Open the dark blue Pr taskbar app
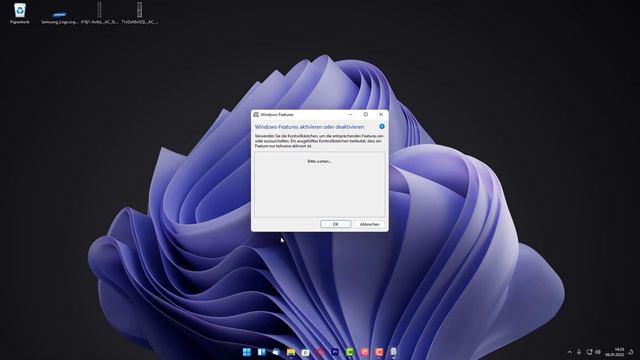 click(335, 352)
